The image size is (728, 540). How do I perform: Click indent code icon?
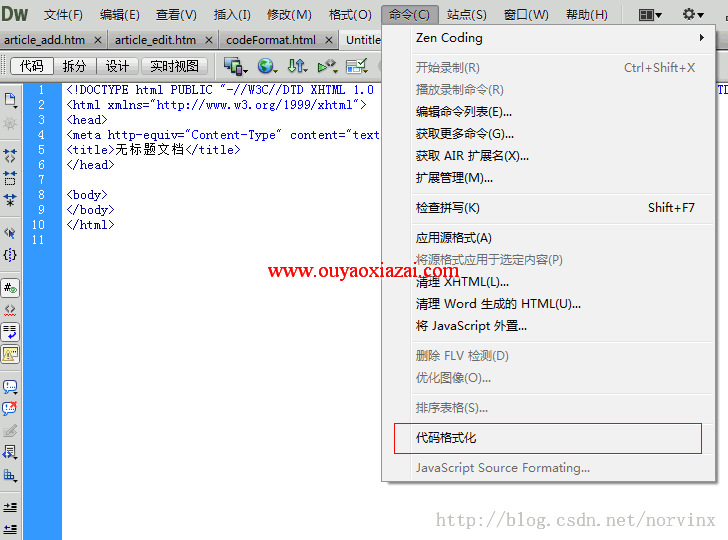tap(10, 507)
